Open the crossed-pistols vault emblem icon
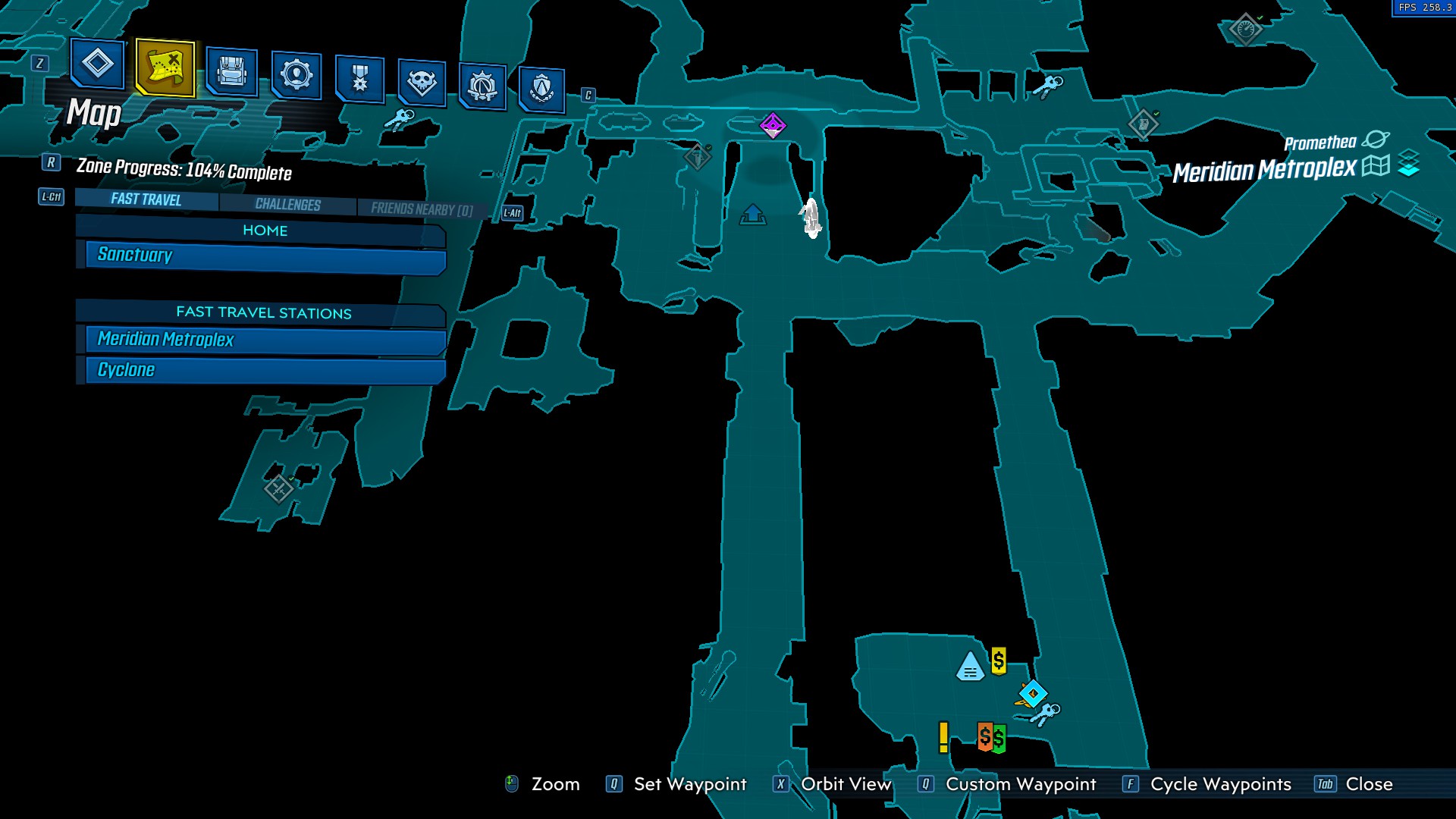1456x819 pixels. coord(482,86)
